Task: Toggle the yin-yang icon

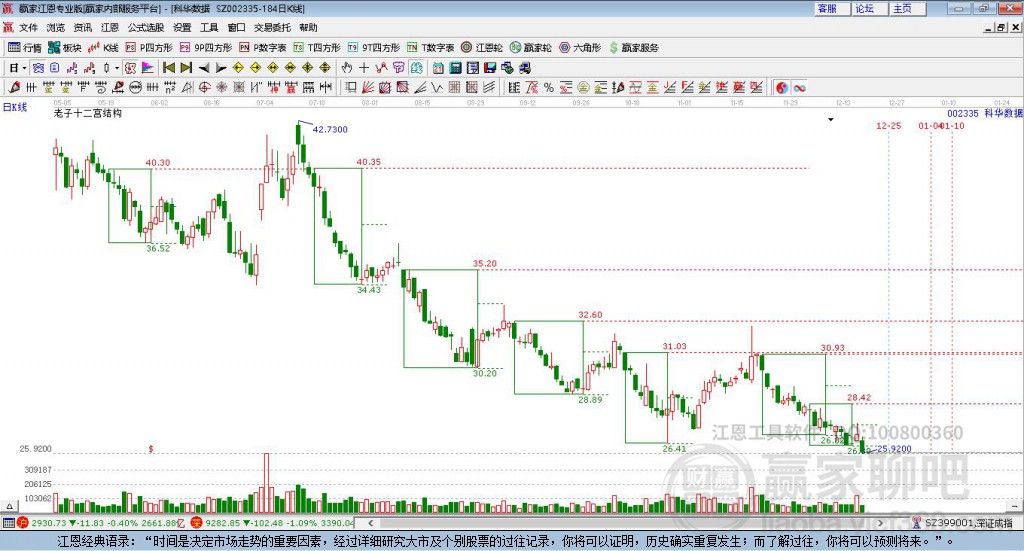Action: (x=782, y=87)
